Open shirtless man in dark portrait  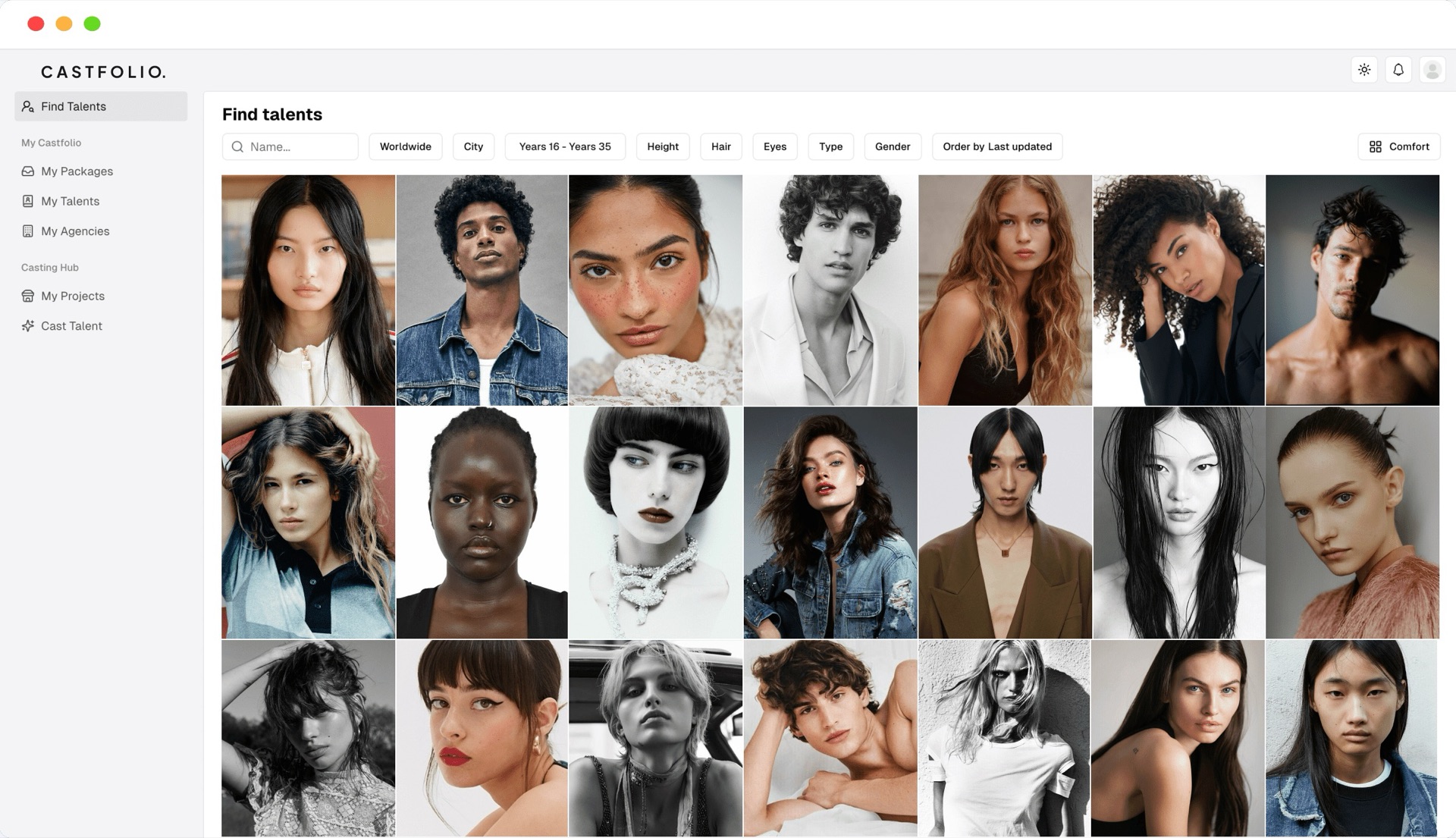pyautogui.click(x=1352, y=290)
